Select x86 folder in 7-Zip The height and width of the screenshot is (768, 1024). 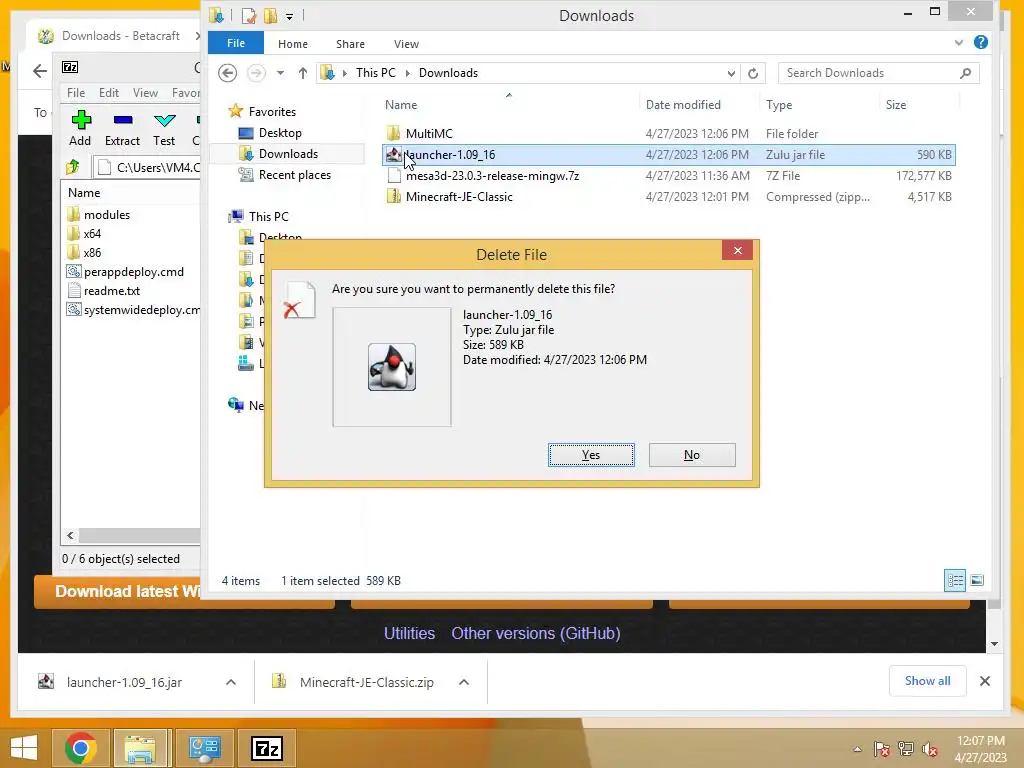[x=84, y=253]
